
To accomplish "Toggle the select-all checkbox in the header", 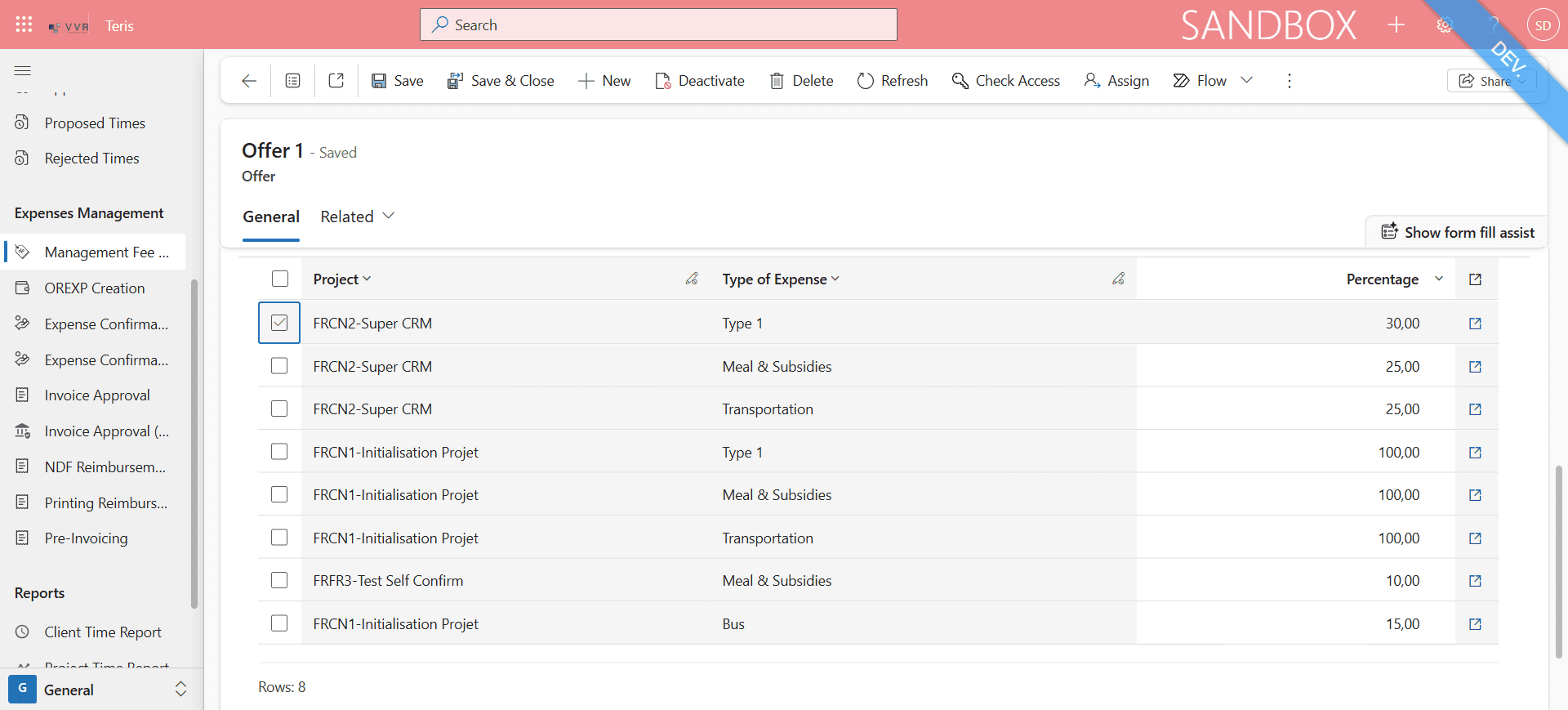I will tap(280, 279).
